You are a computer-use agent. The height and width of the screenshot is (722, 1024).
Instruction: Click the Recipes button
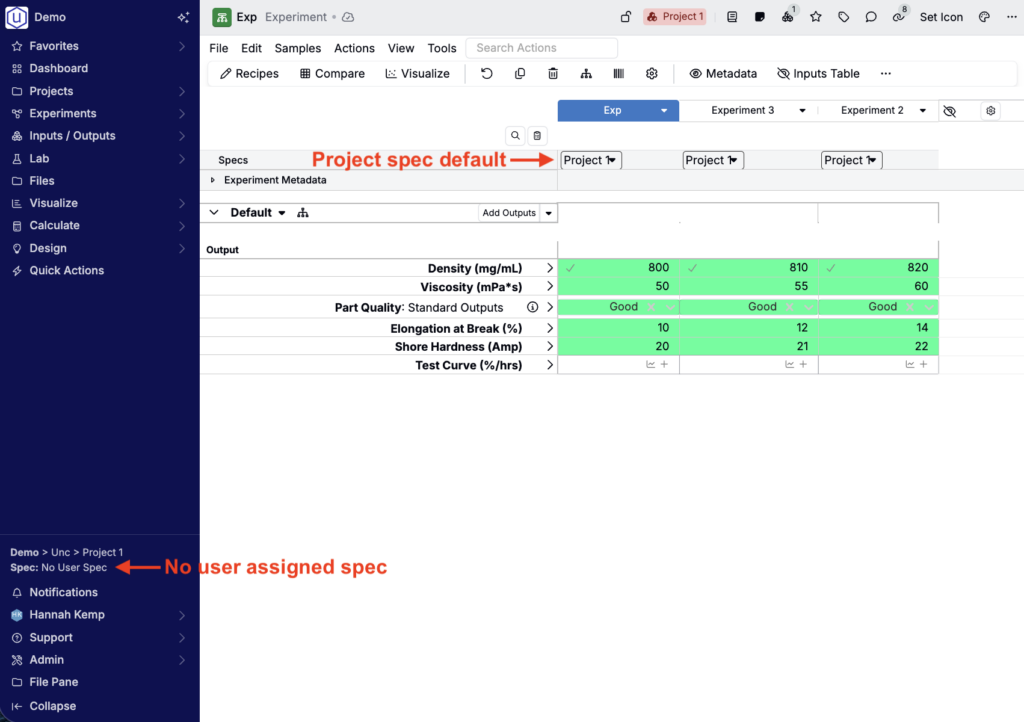coord(250,74)
